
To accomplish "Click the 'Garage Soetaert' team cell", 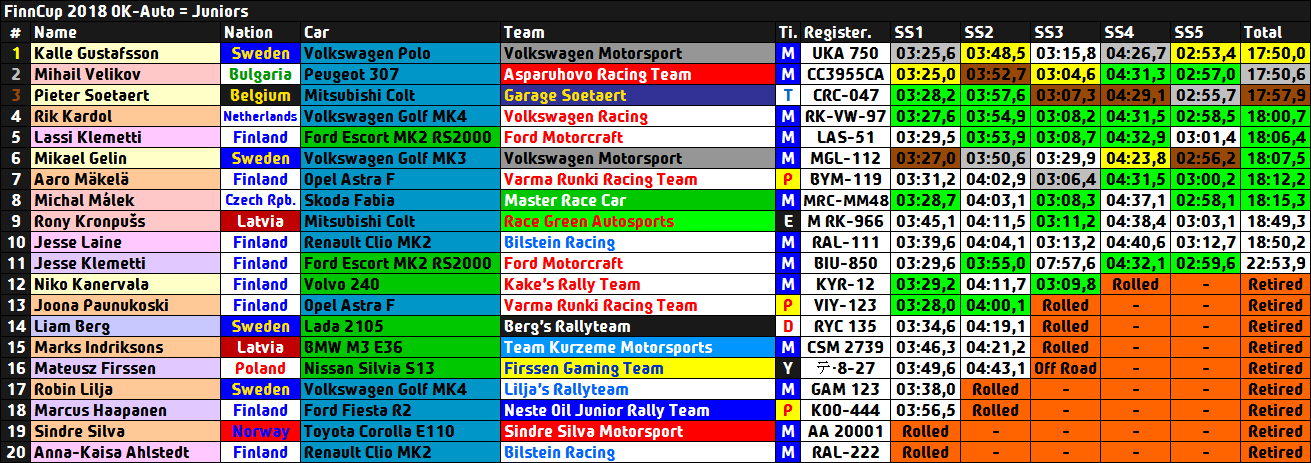I will tap(637, 95).
